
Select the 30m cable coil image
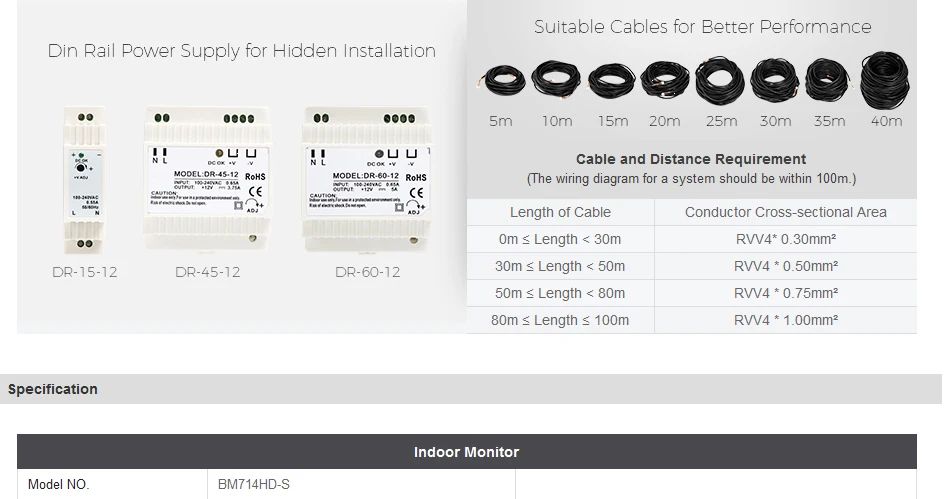click(774, 81)
